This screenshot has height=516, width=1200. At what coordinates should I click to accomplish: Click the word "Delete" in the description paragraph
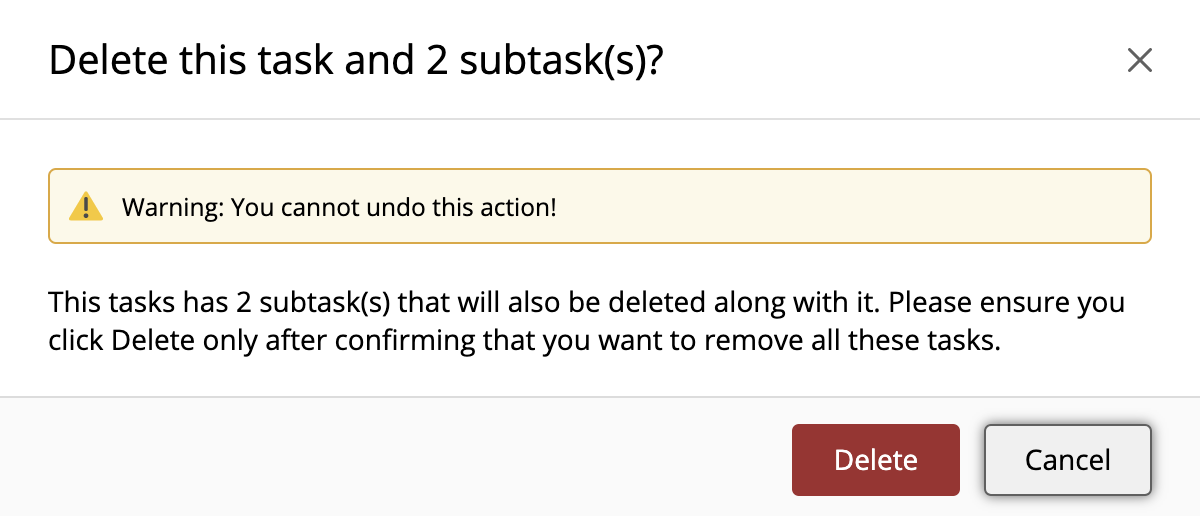[150, 340]
